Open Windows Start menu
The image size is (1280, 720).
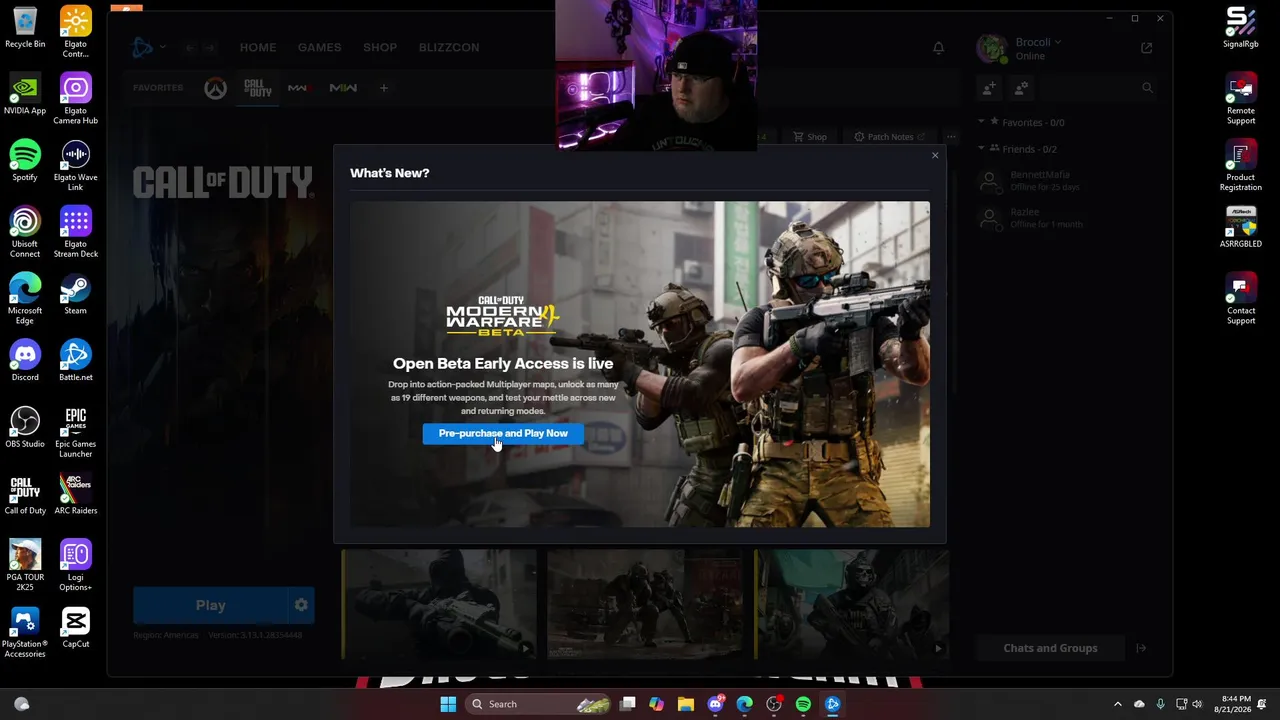448,704
